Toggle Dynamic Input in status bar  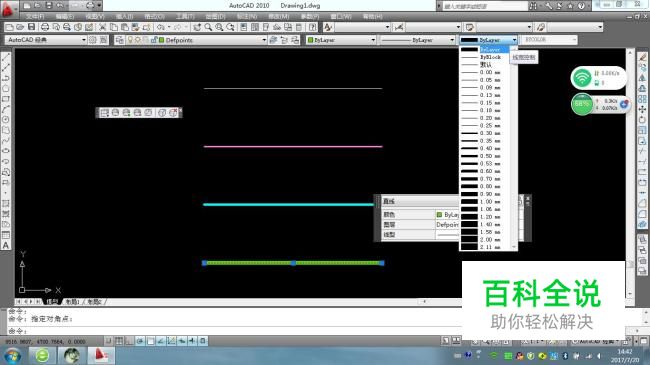tap(182, 341)
